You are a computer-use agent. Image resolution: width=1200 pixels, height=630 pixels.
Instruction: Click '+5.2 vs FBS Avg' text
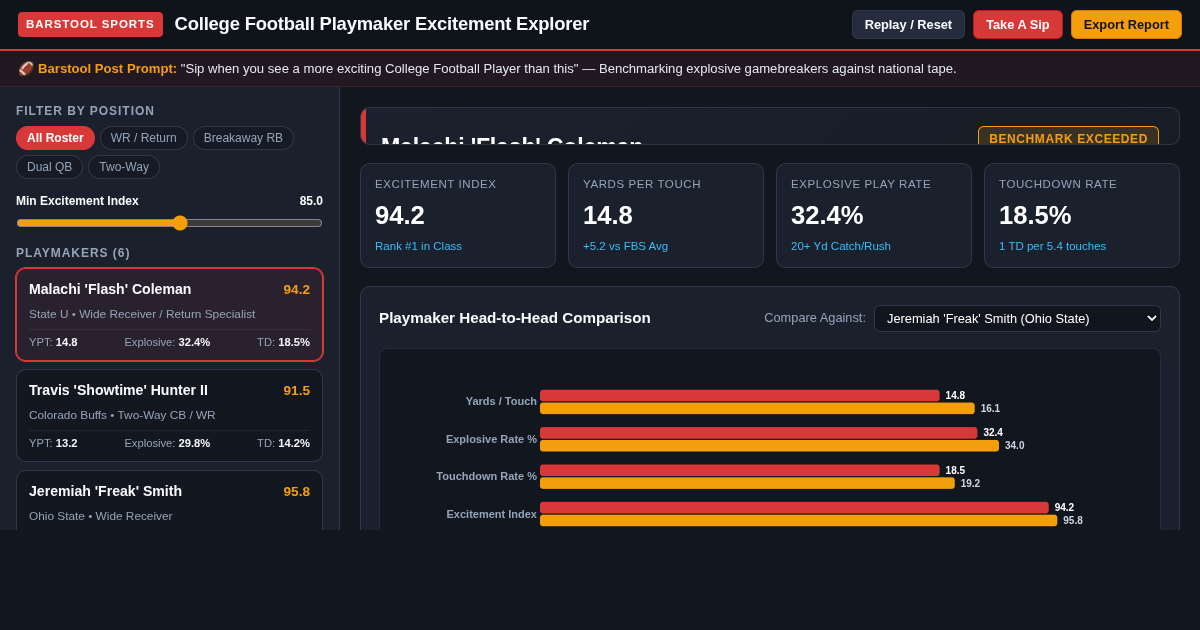pos(625,246)
